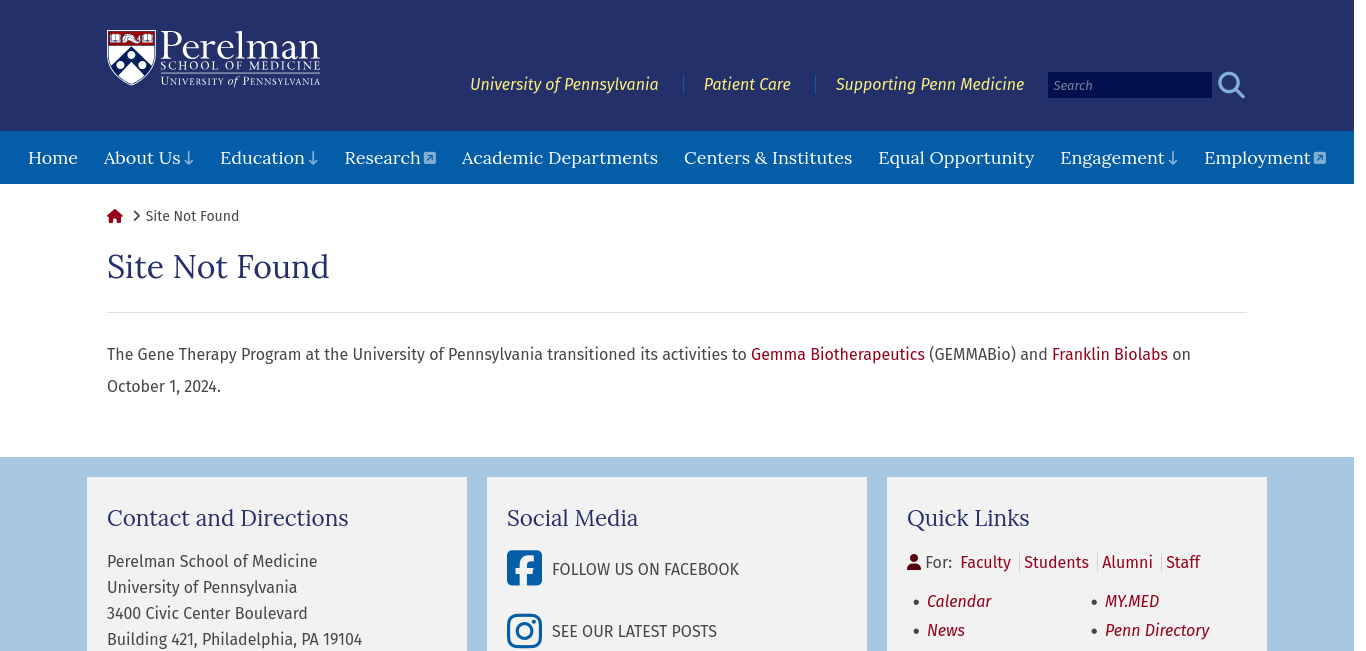Click FOLLOW US ON FACEBOOK link
1366x651 pixels.
(x=645, y=569)
